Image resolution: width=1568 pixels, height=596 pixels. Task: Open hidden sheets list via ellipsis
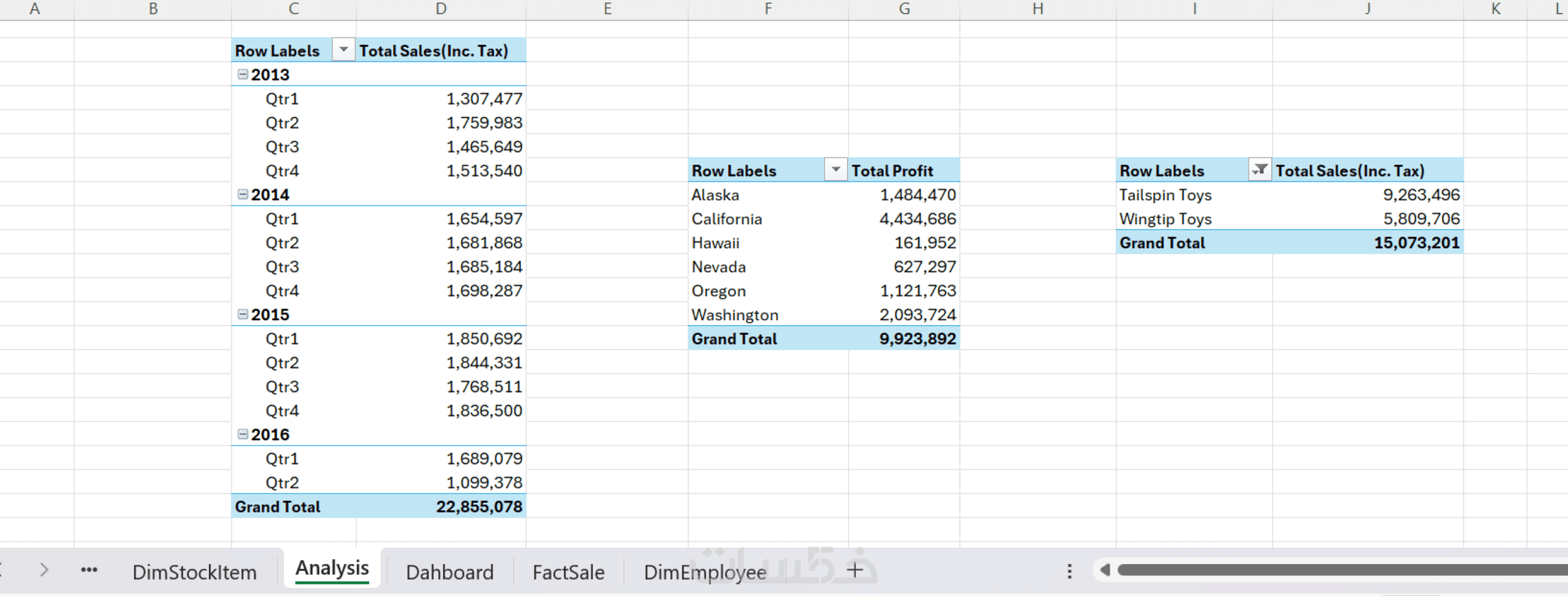(x=89, y=570)
